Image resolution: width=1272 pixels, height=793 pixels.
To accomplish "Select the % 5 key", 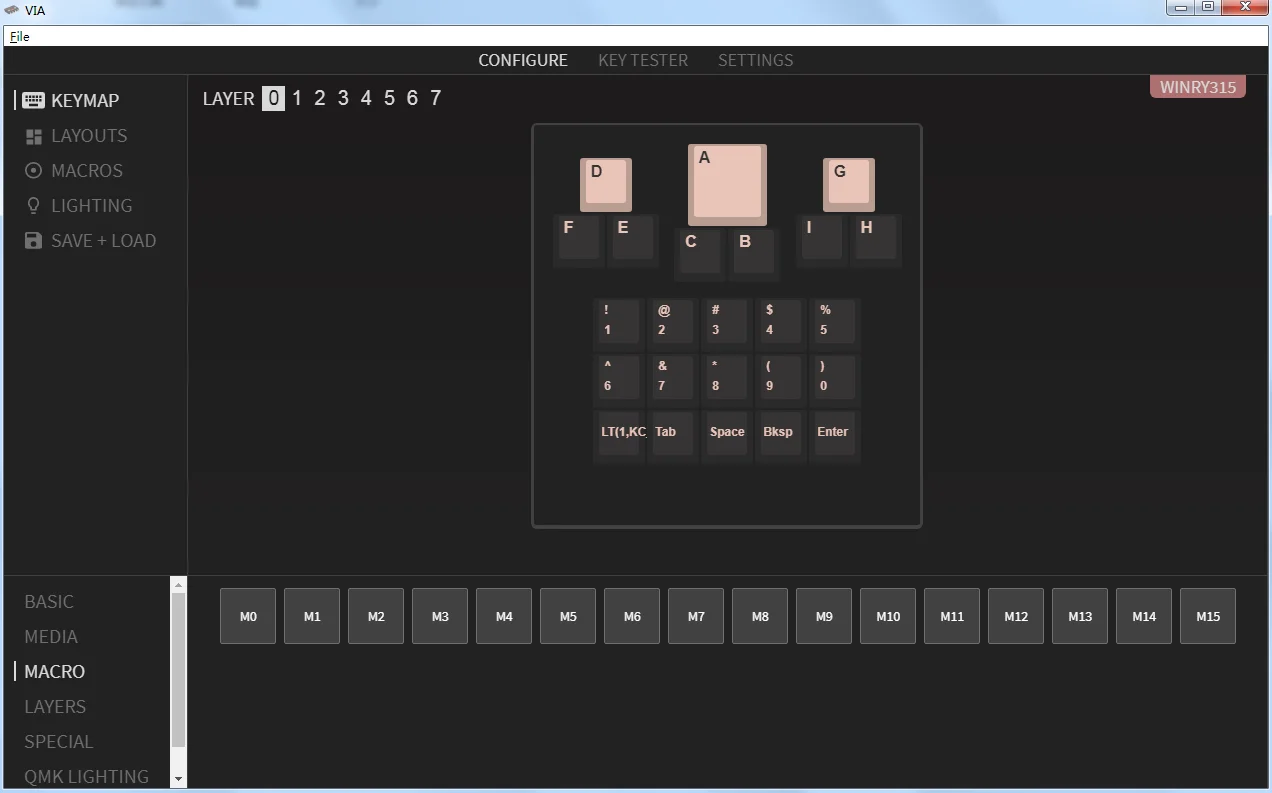I will coord(835,323).
